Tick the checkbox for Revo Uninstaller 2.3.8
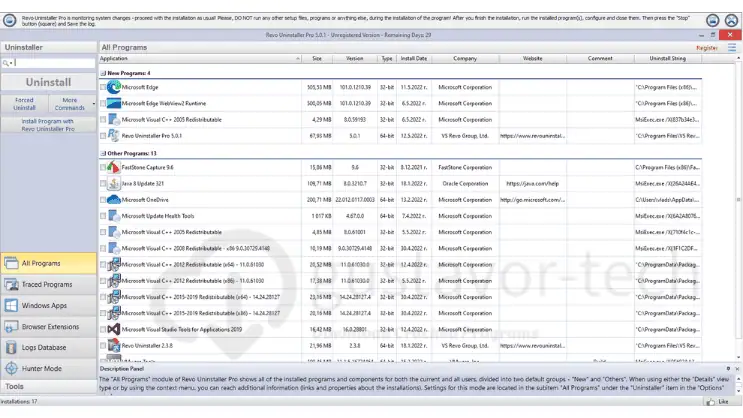The image size is (743, 418). [x=103, y=345]
